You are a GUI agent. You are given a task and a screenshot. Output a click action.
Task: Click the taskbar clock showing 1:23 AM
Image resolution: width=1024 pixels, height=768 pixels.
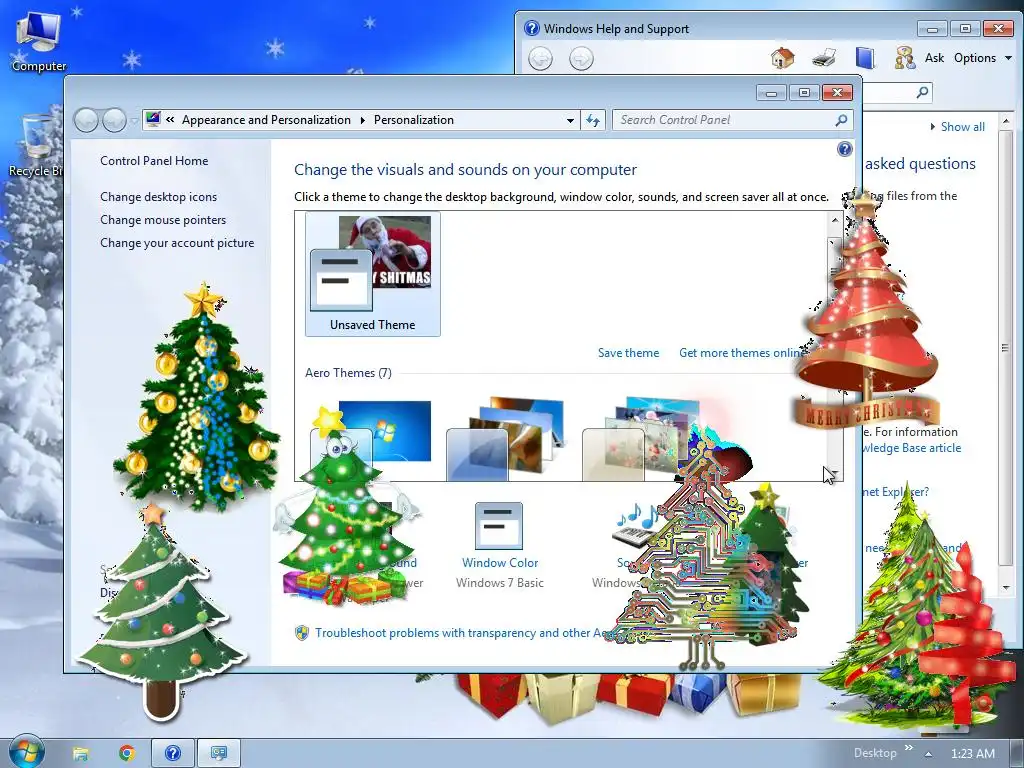(972, 754)
